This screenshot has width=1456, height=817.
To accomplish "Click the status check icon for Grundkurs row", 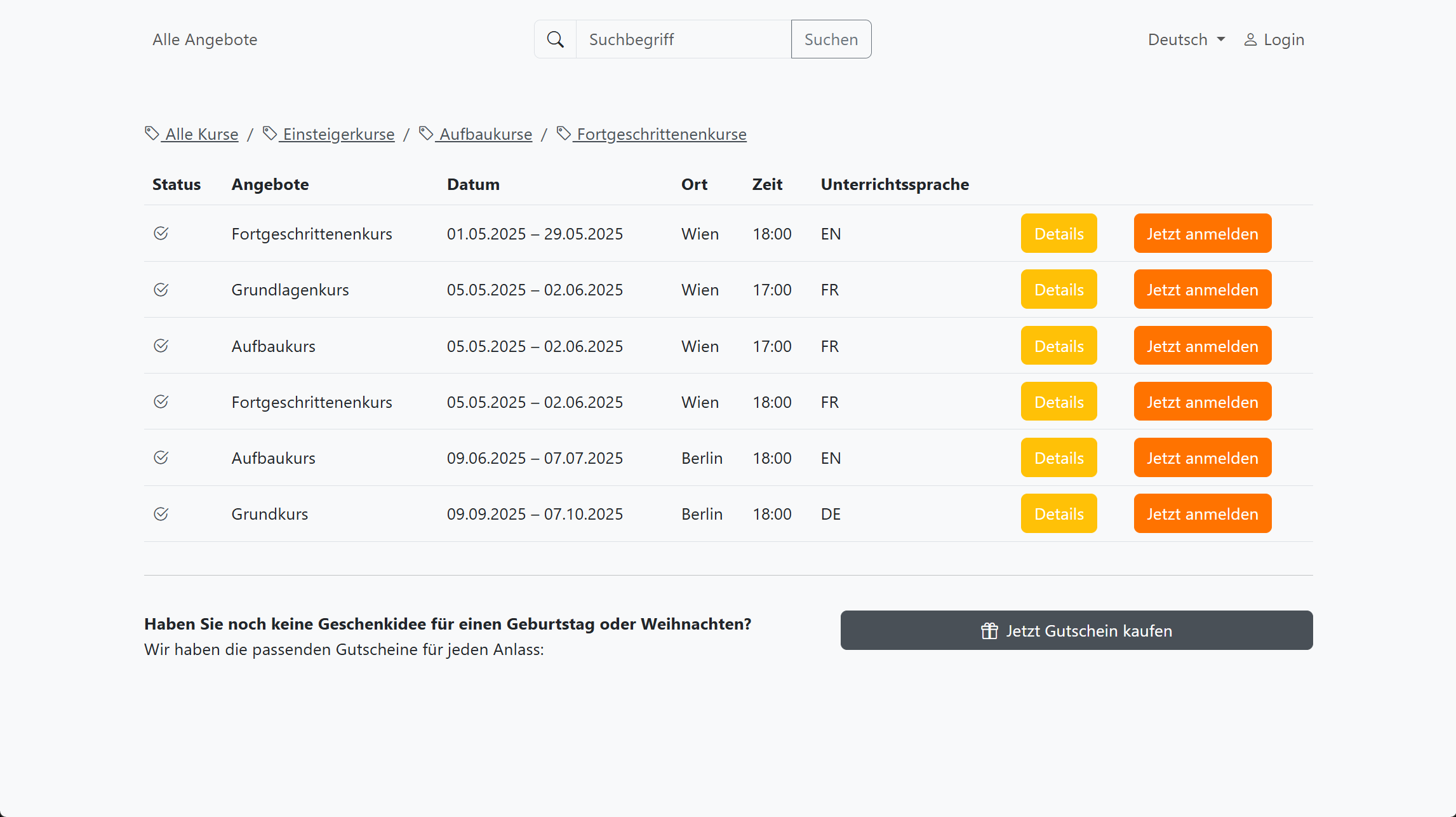I will tap(161, 514).
